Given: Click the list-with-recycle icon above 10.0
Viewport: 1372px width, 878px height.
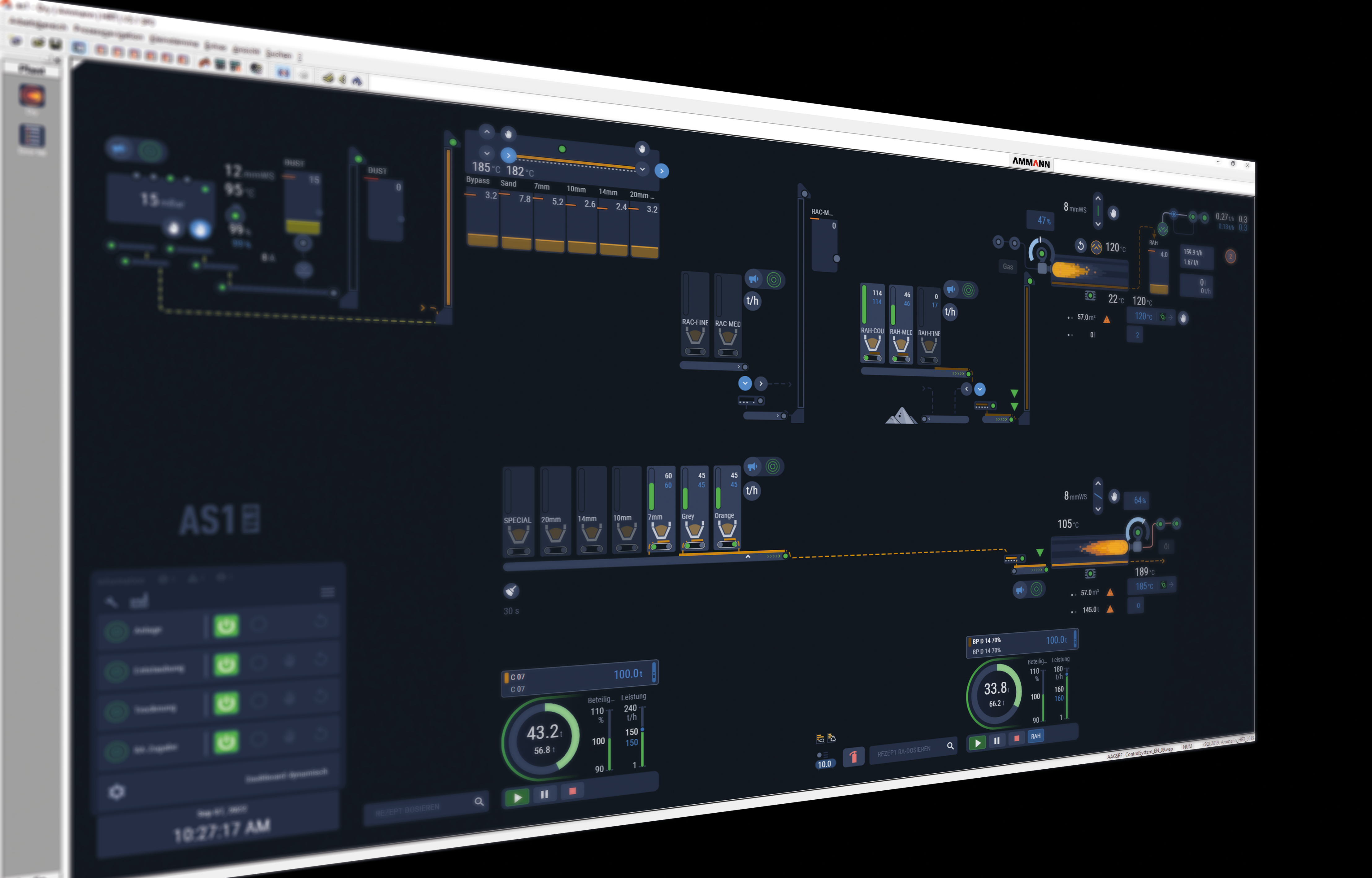Looking at the screenshot, I should click(831, 738).
